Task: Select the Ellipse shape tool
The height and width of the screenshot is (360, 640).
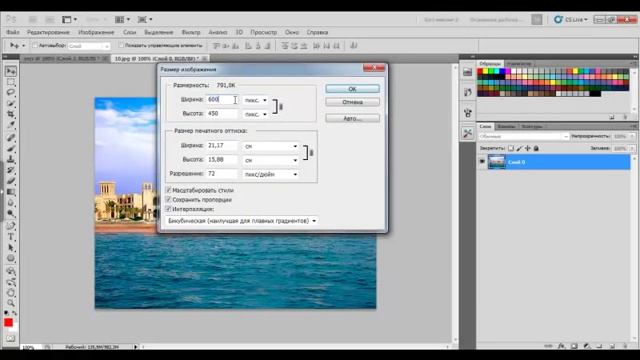Action: pyautogui.click(x=11, y=259)
